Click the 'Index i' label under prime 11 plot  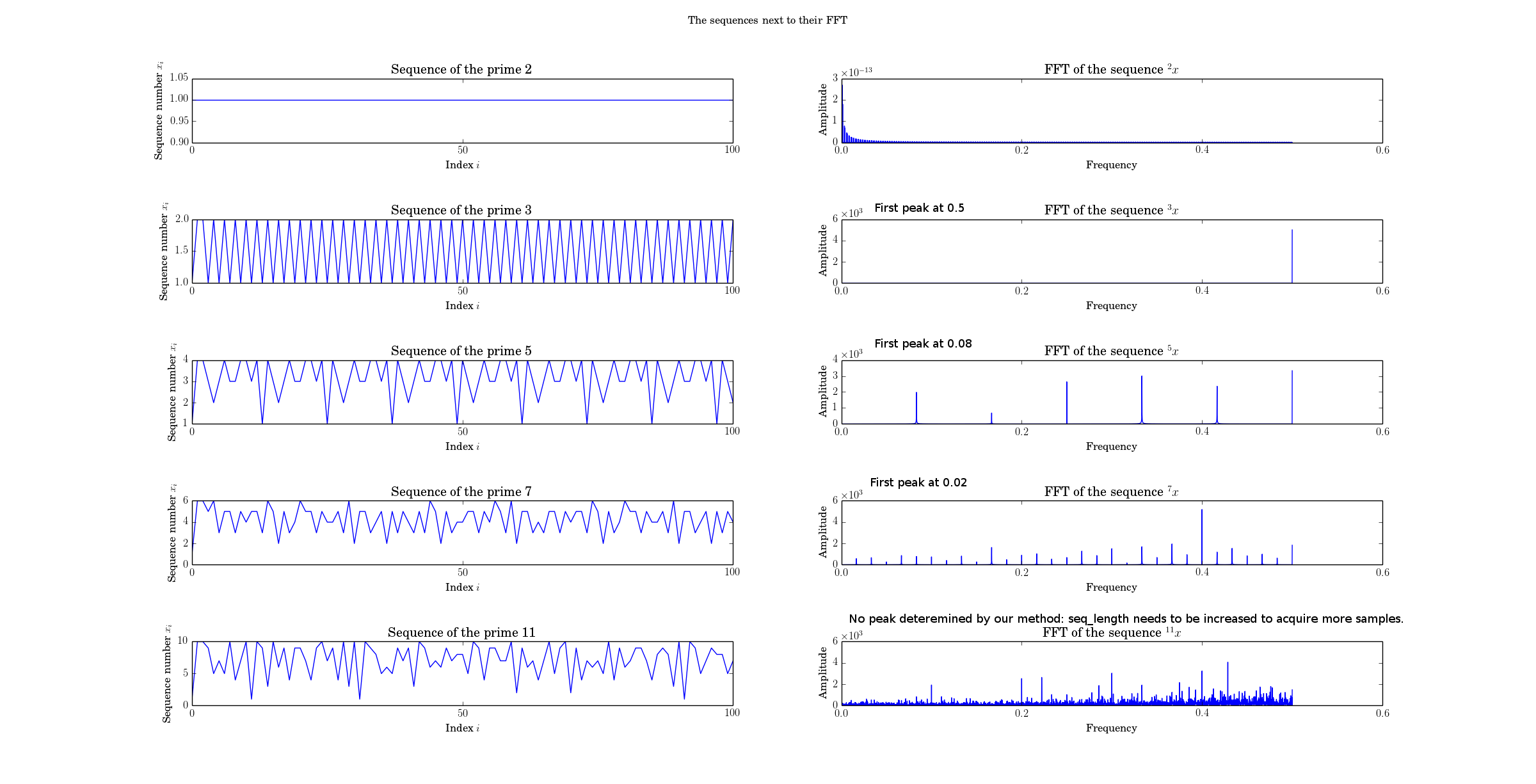[462, 728]
